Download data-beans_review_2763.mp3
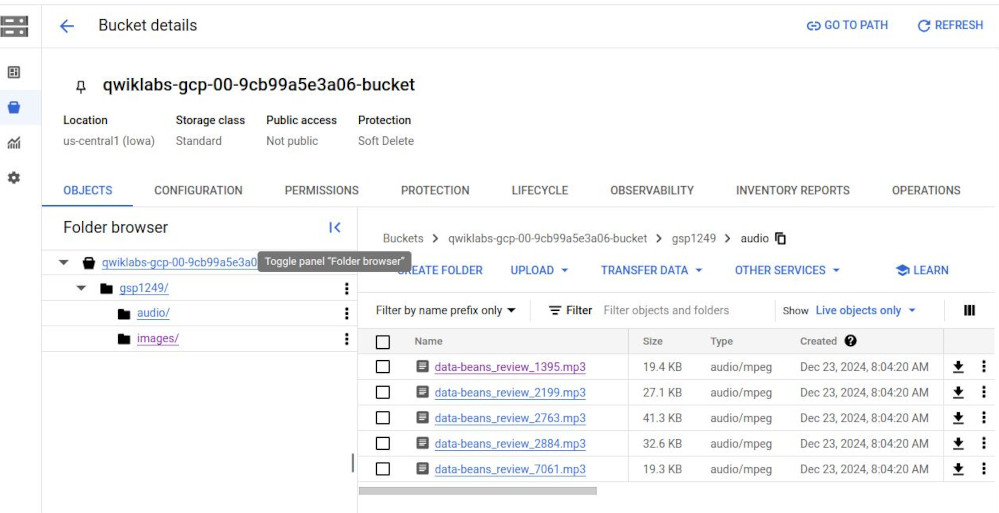Screen dimensions: 999x513 pyautogui.click(x=958, y=417)
